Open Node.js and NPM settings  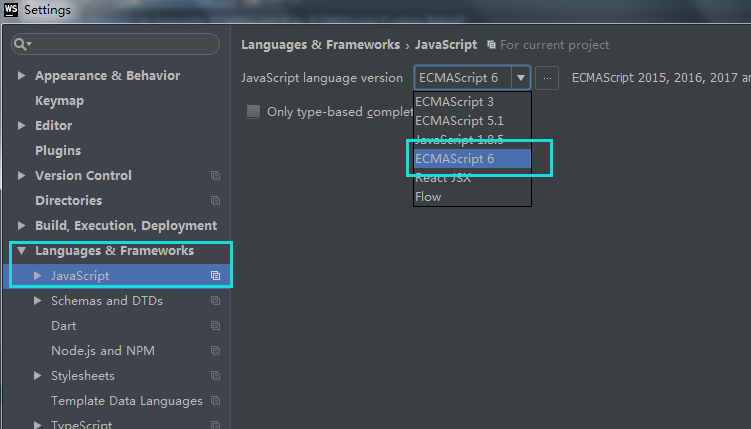click(x=103, y=350)
